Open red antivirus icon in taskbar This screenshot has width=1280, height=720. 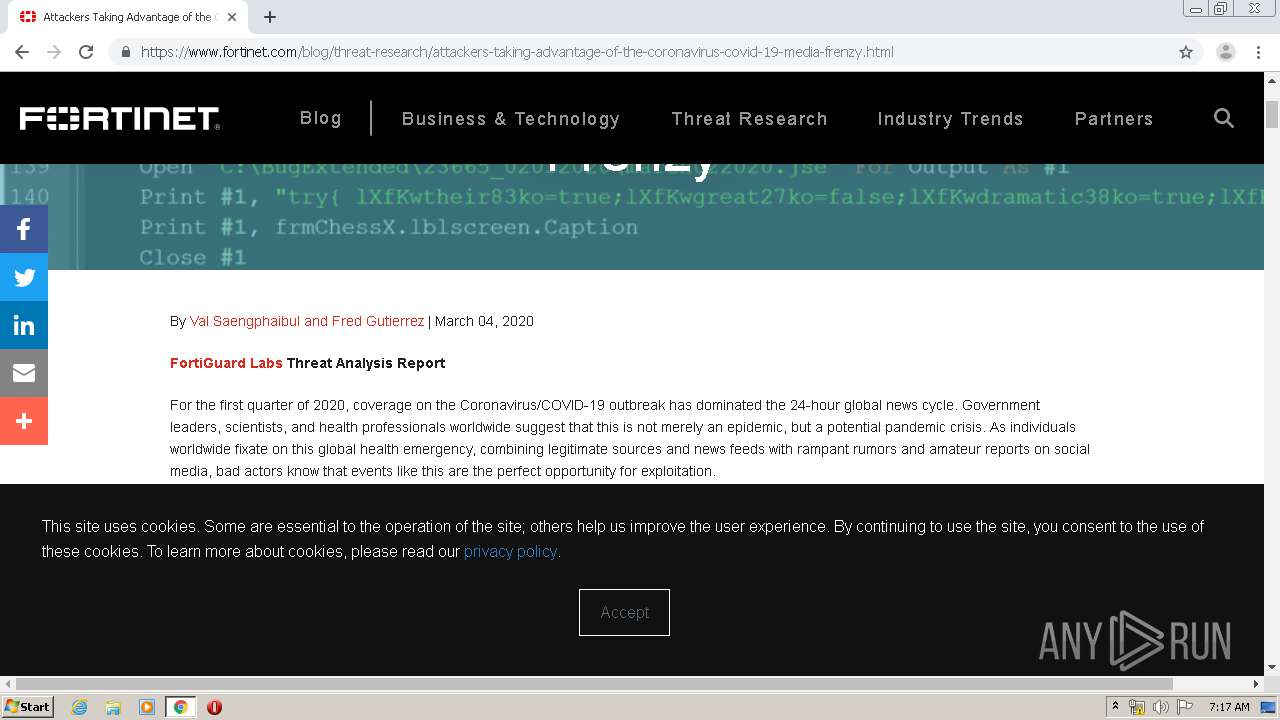click(214, 707)
